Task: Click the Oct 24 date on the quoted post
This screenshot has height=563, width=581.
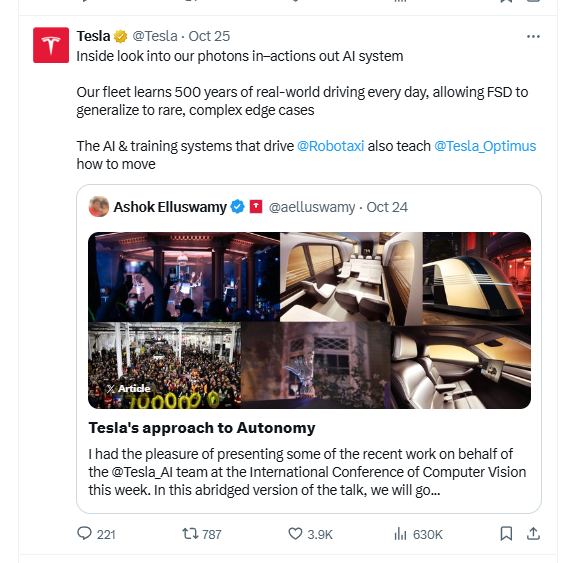Action: pyautogui.click(x=387, y=207)
